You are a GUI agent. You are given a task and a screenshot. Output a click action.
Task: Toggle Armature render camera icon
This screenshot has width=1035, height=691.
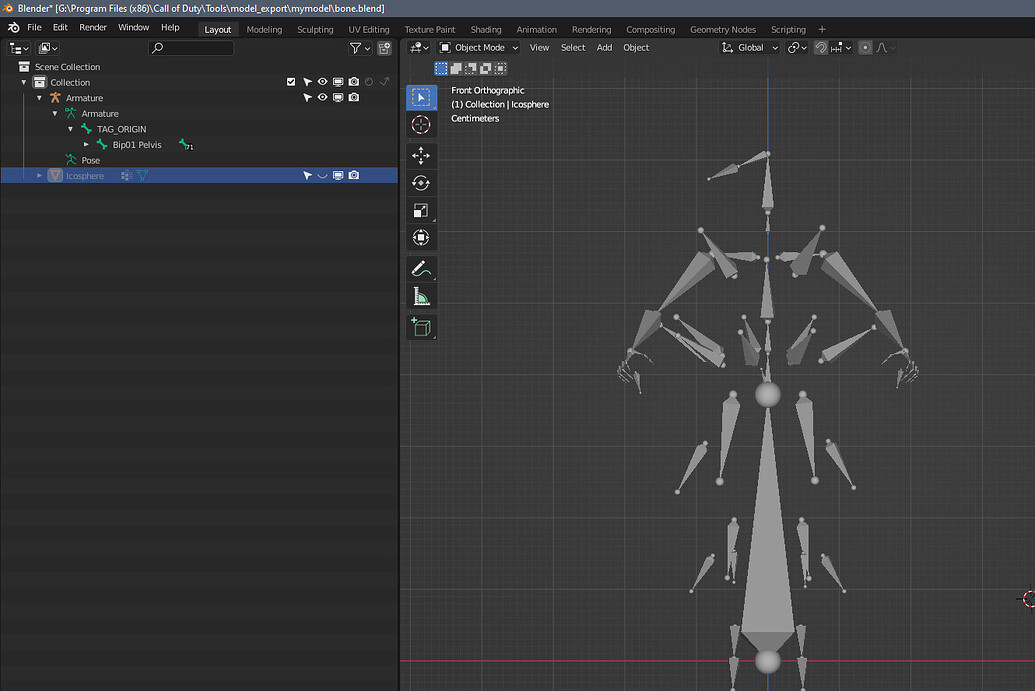354,98
